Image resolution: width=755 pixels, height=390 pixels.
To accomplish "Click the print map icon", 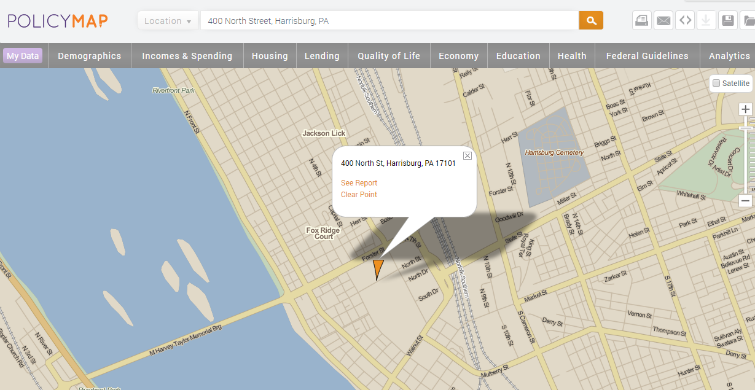I will [641, 21].
